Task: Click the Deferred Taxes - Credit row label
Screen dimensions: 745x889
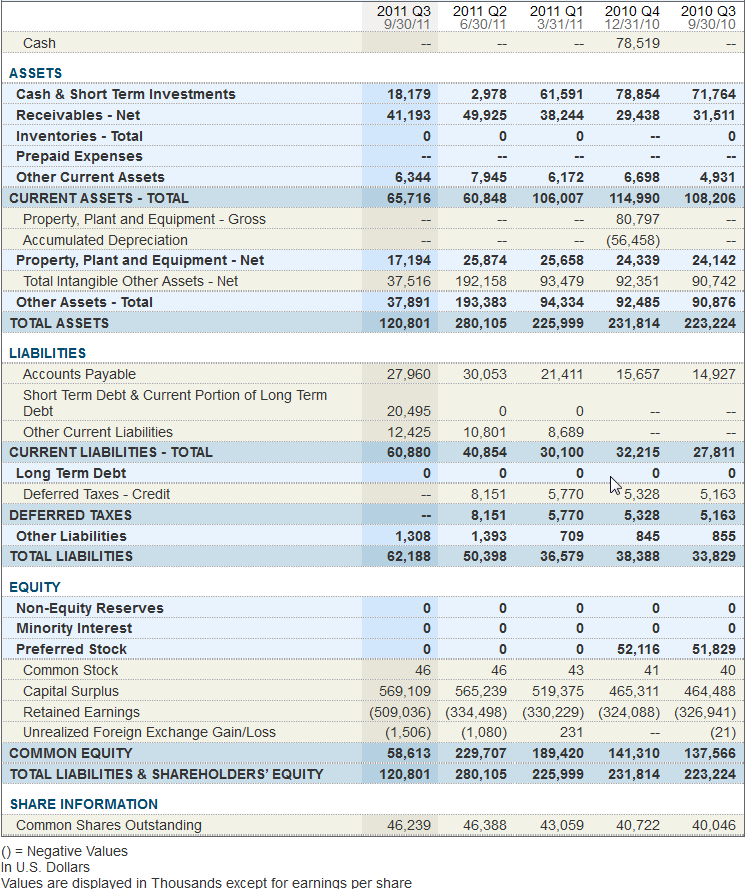Action: pyautogui.click(x=96, y=494)
